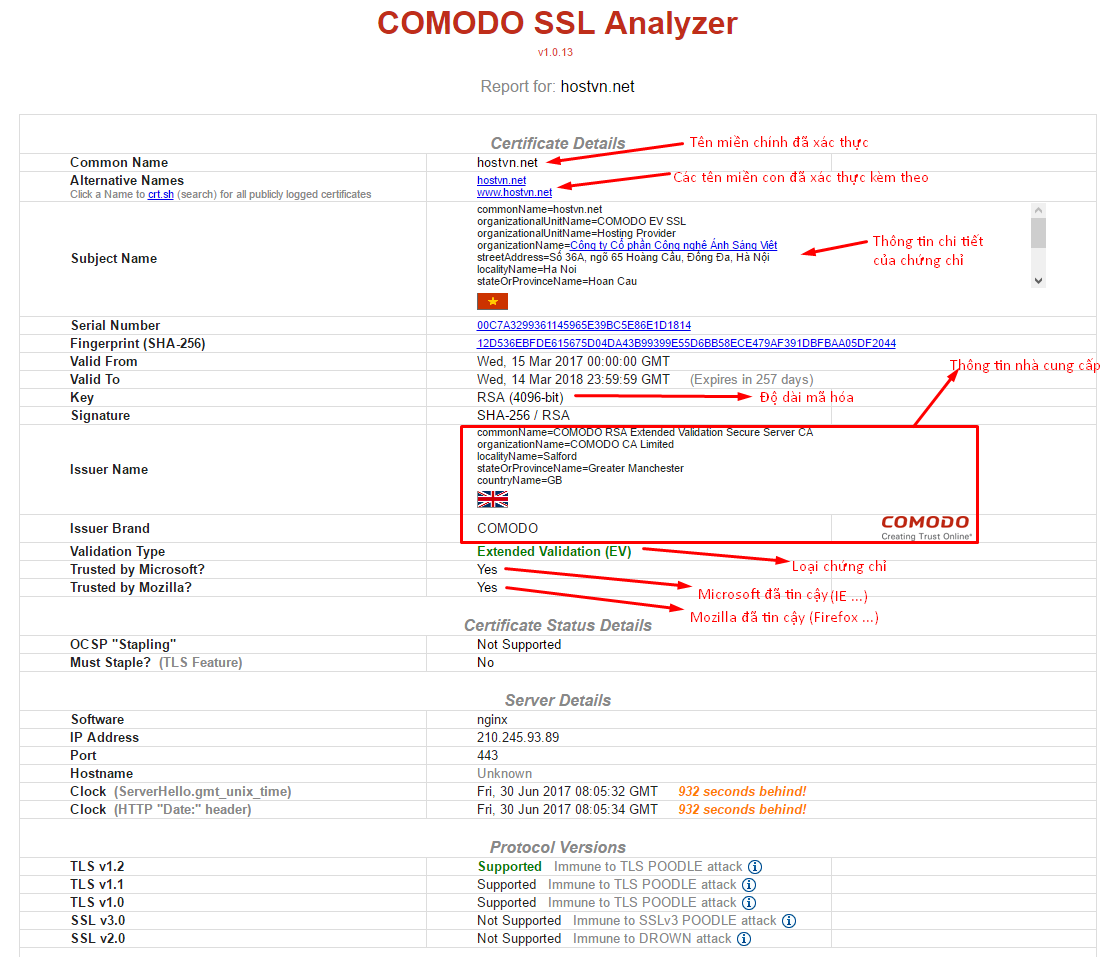Click the Subject Name scrollbar thumb
The width and height of the screenshot is (1113, 957).
click(1038, 233)
